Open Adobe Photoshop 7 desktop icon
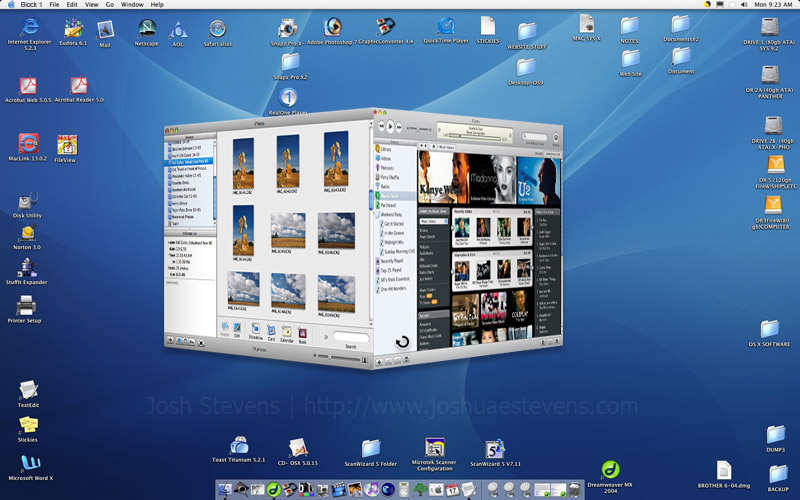 (x=332, y=27)
